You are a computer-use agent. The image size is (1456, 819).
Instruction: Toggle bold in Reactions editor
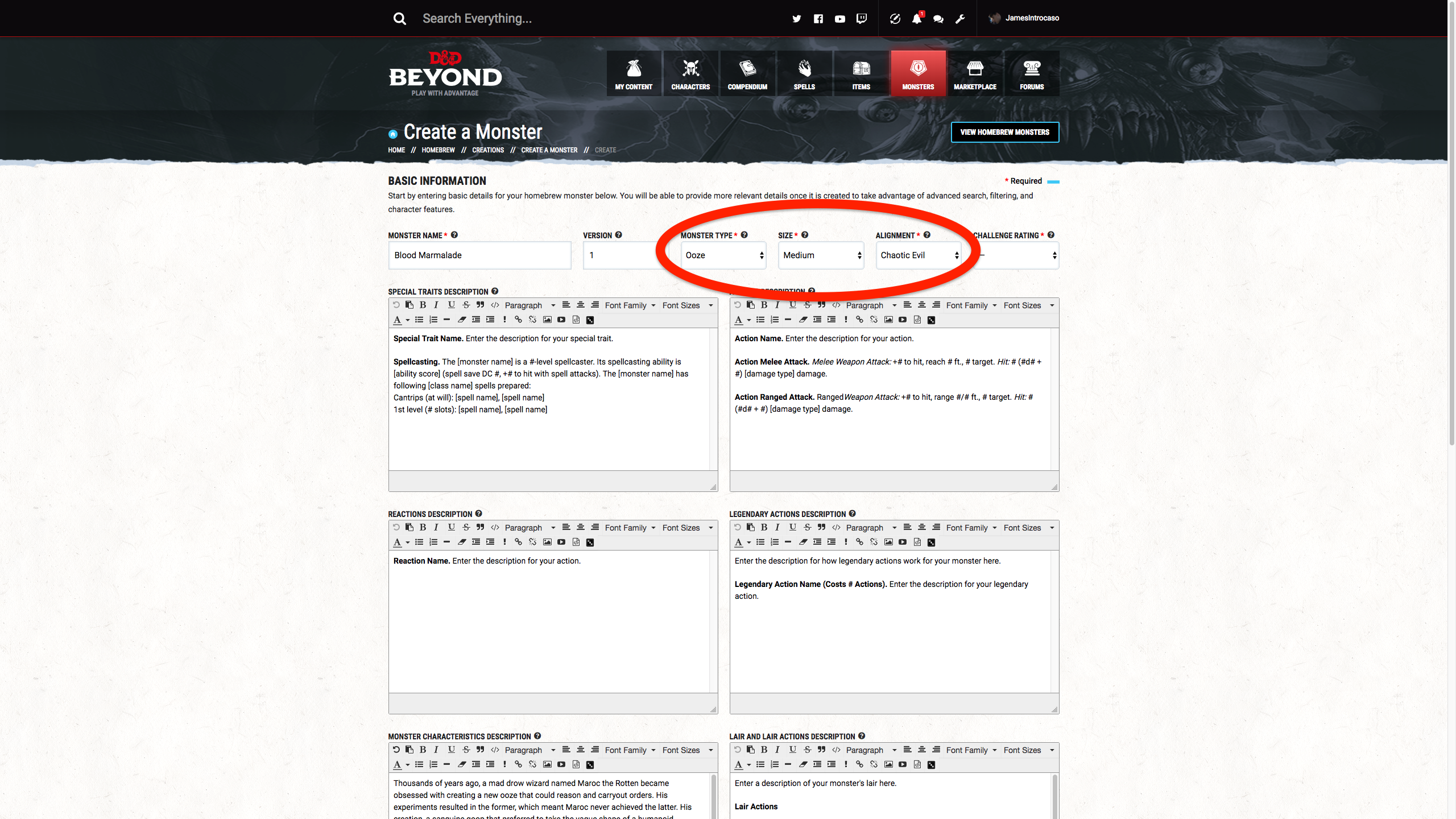[423, 527]
